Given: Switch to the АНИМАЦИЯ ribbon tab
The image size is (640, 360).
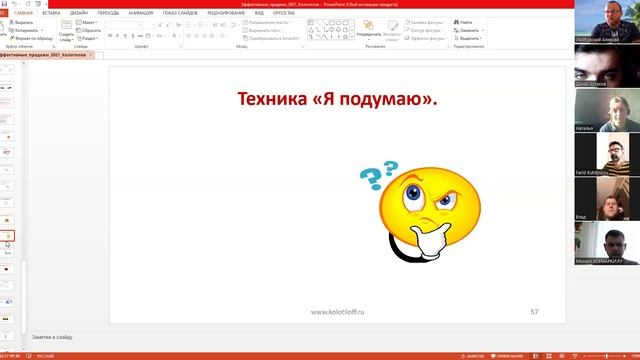Looking at the screenshot, I should [141, 13].
